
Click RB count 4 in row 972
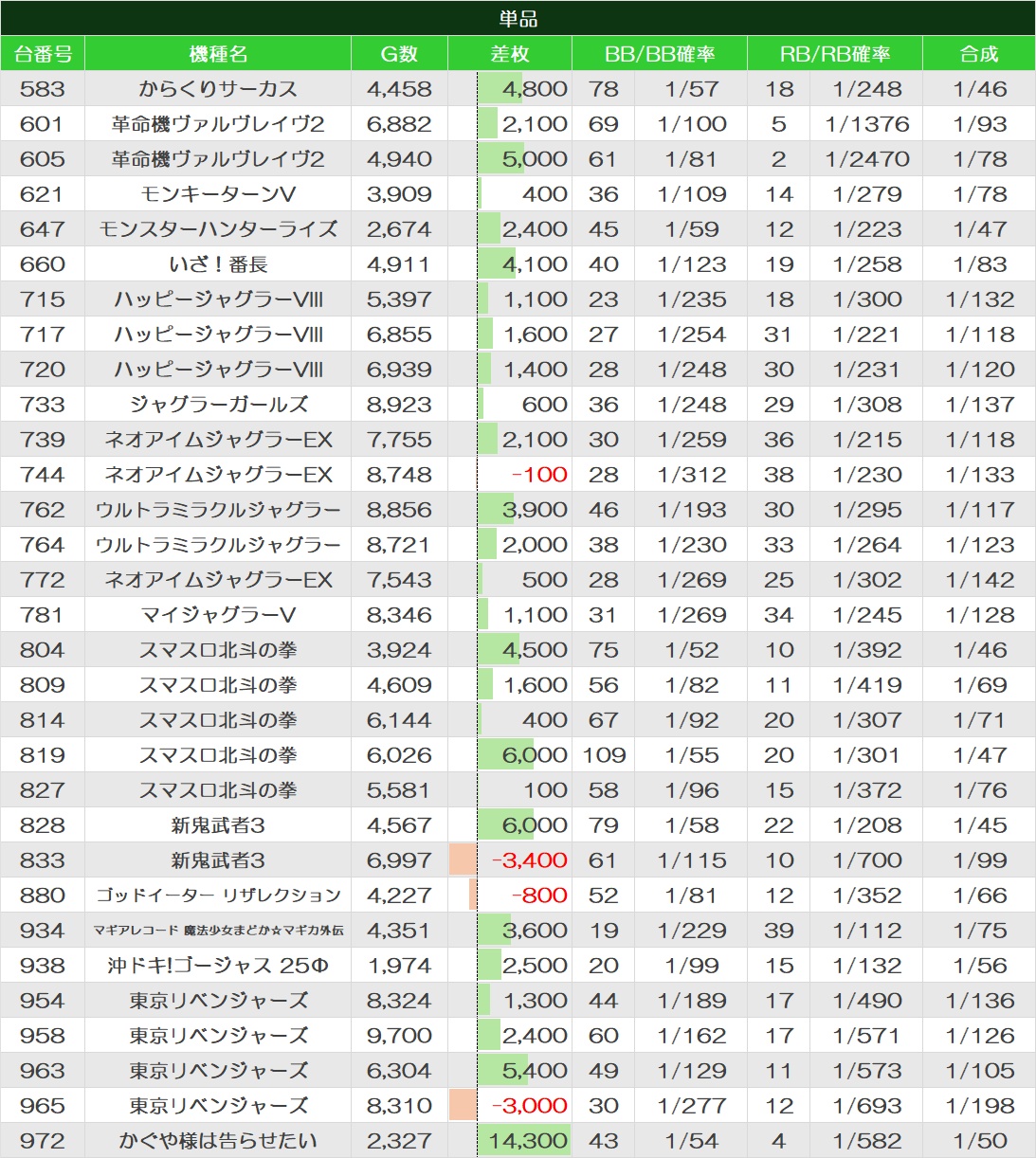click(x=778, y=1141)
